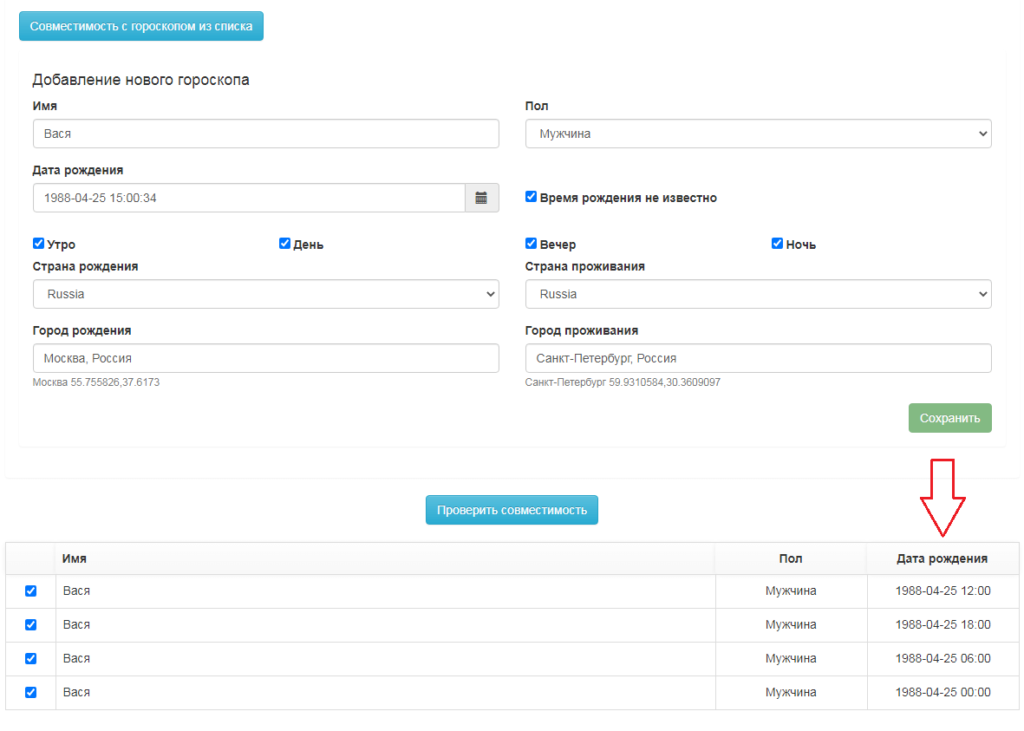Expand the 'Страна проживания' dropdown
The width and height of the screenshot is (1024, 731).
click(x=758, y=294)
